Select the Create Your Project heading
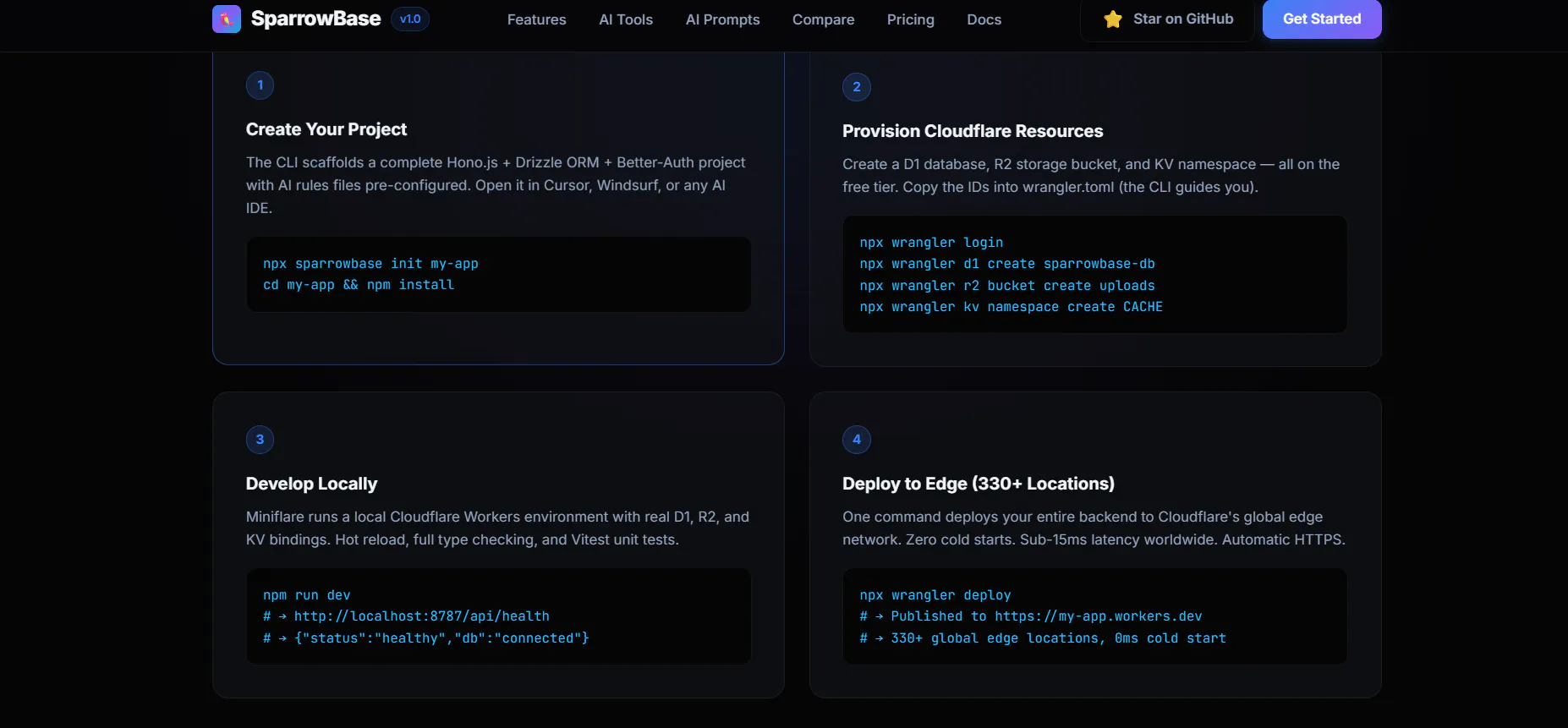The image size is (1568, 728). [326, 129]
